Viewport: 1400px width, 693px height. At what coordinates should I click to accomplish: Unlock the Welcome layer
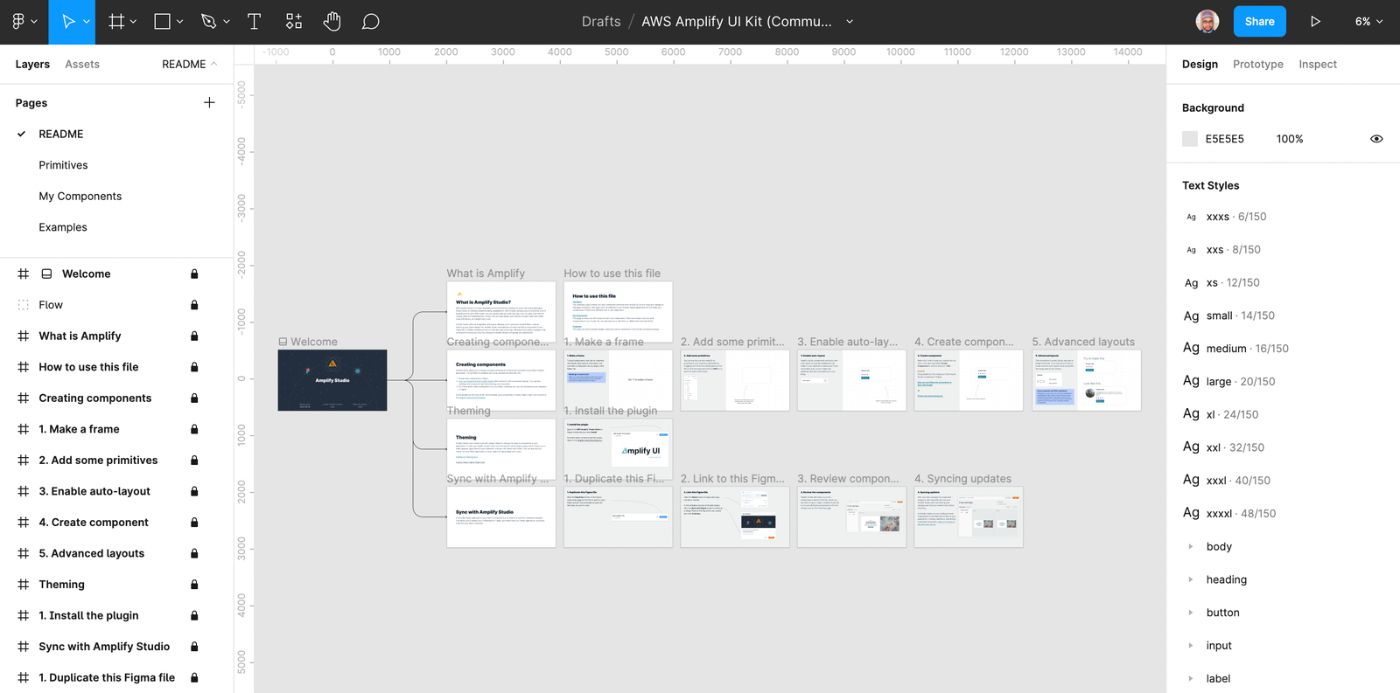pos(194,274)
